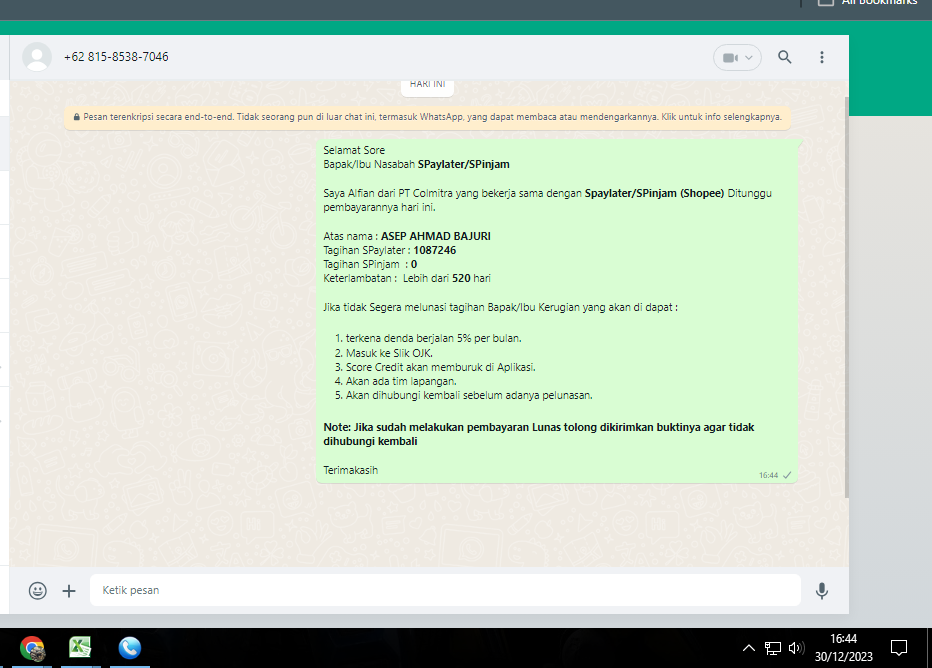Click the 'HARI INI' date chip
932x668 pixels.
pos(427,85)
